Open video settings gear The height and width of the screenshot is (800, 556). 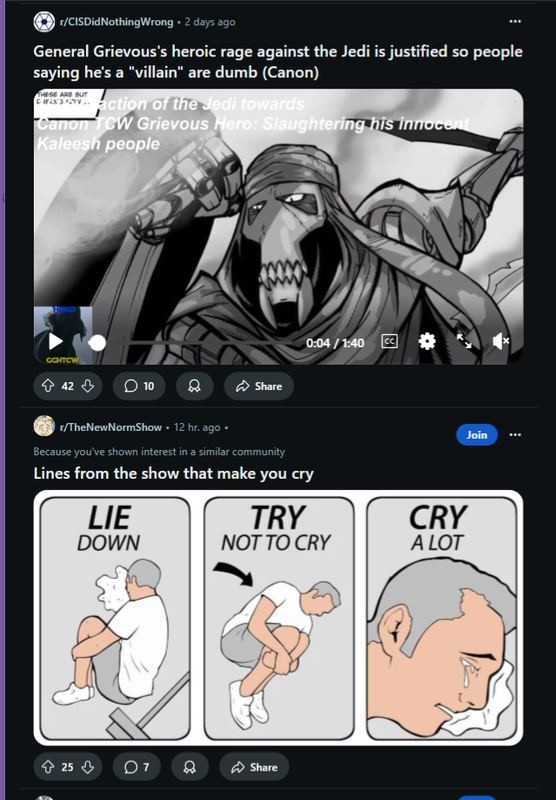(x=427, y=341)
